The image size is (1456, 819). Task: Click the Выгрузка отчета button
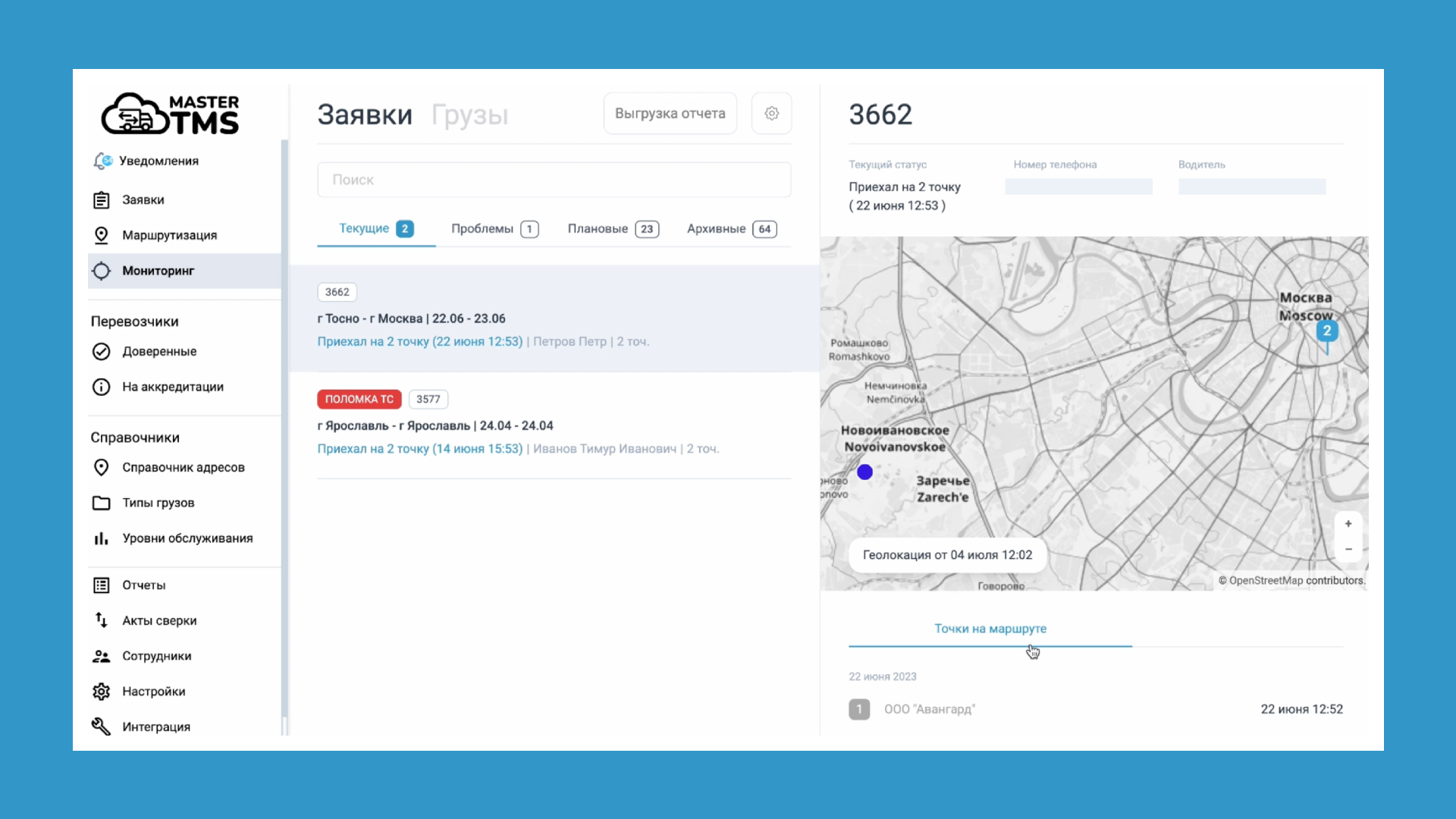[670, 114]
